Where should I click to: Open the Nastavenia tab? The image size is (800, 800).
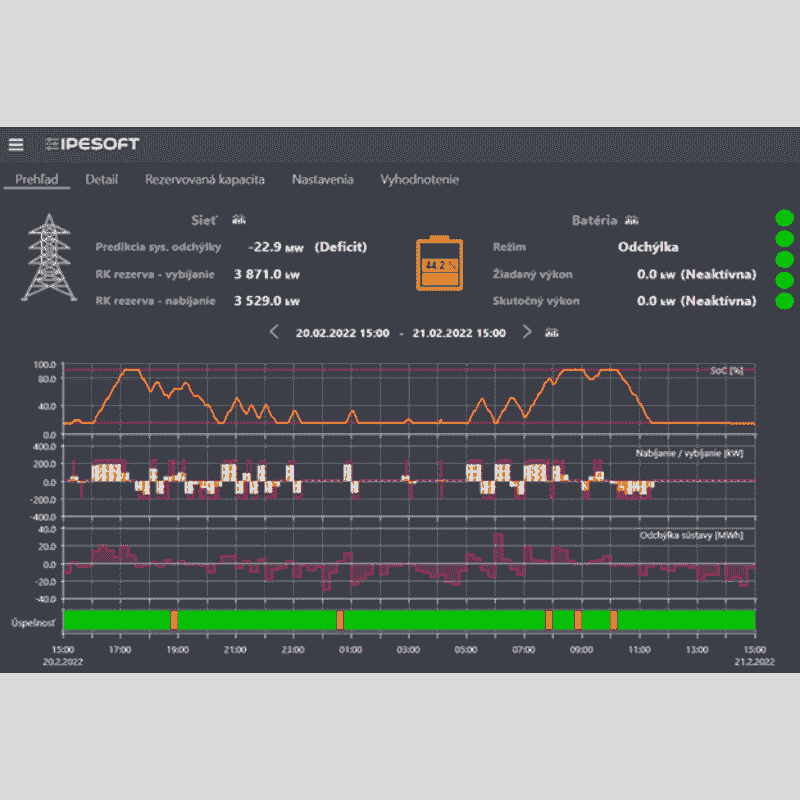tap(322, 180)
